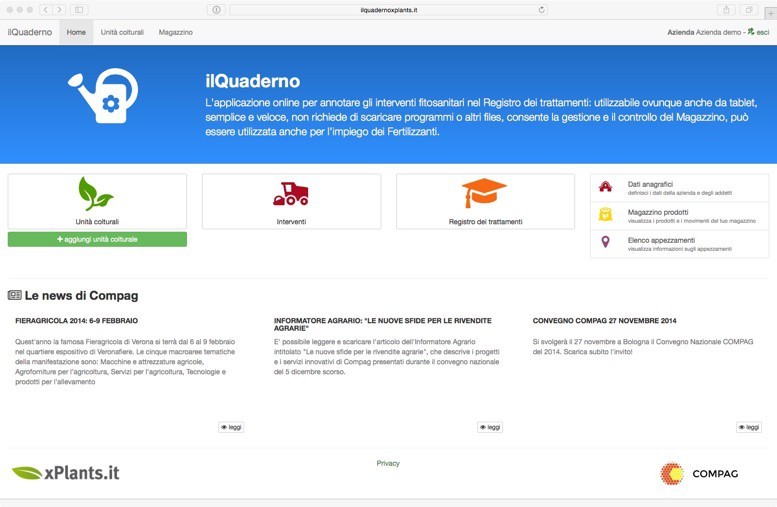This screenshot has height=507, width=777.
Task: Click the Le news di Compag heading
Action: [x=81, y=295]
